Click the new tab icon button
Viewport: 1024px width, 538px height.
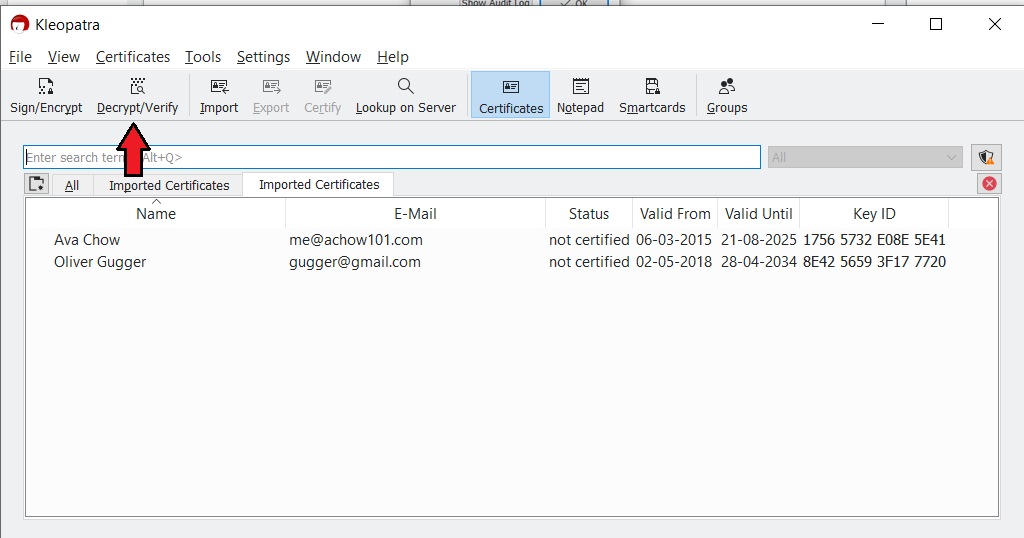(37, 184)
